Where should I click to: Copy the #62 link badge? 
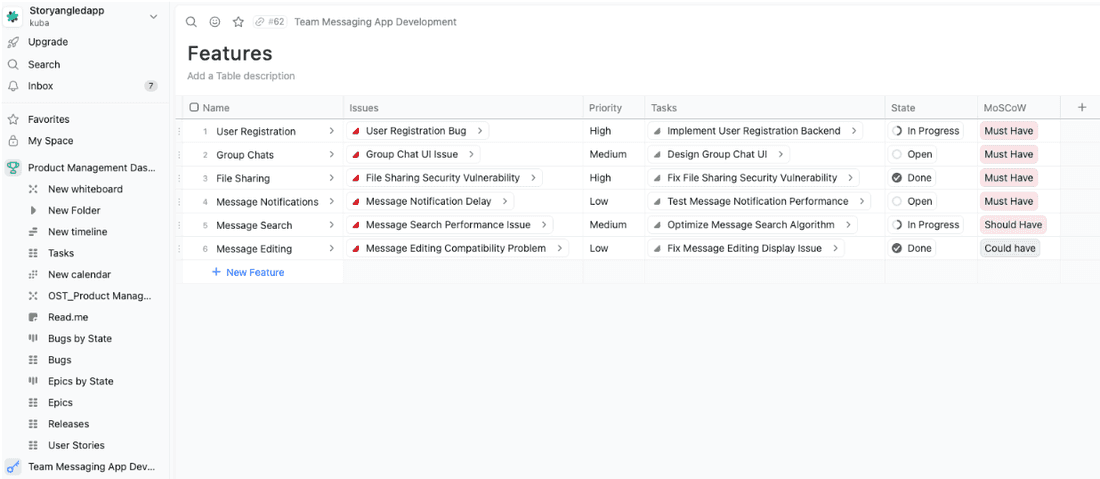coord(269,22)
